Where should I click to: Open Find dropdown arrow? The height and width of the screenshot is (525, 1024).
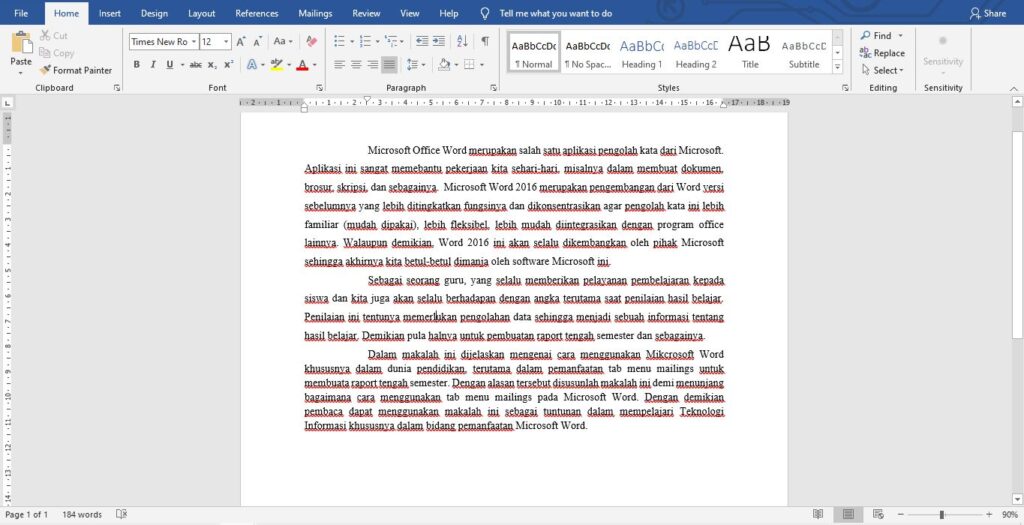point(901,36)
